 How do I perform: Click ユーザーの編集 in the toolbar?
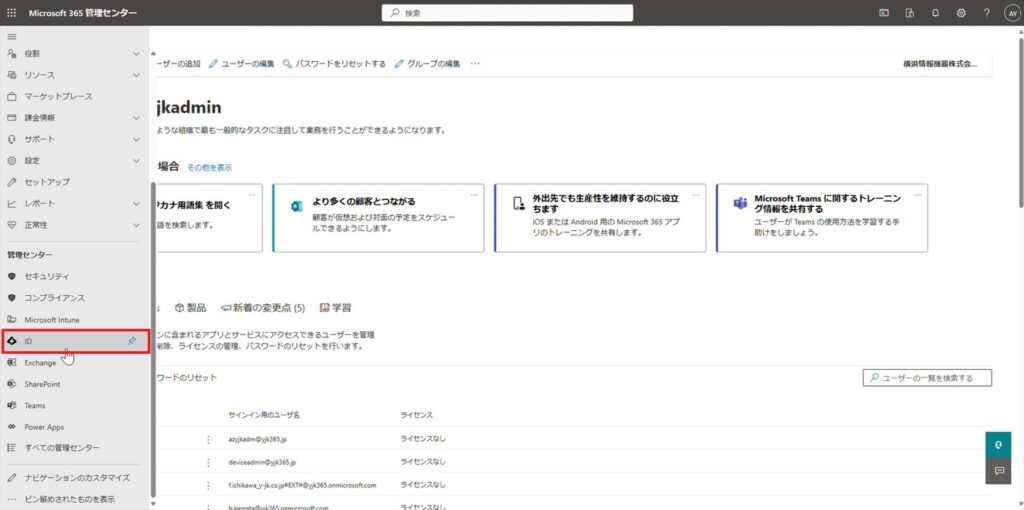[242, 64]
